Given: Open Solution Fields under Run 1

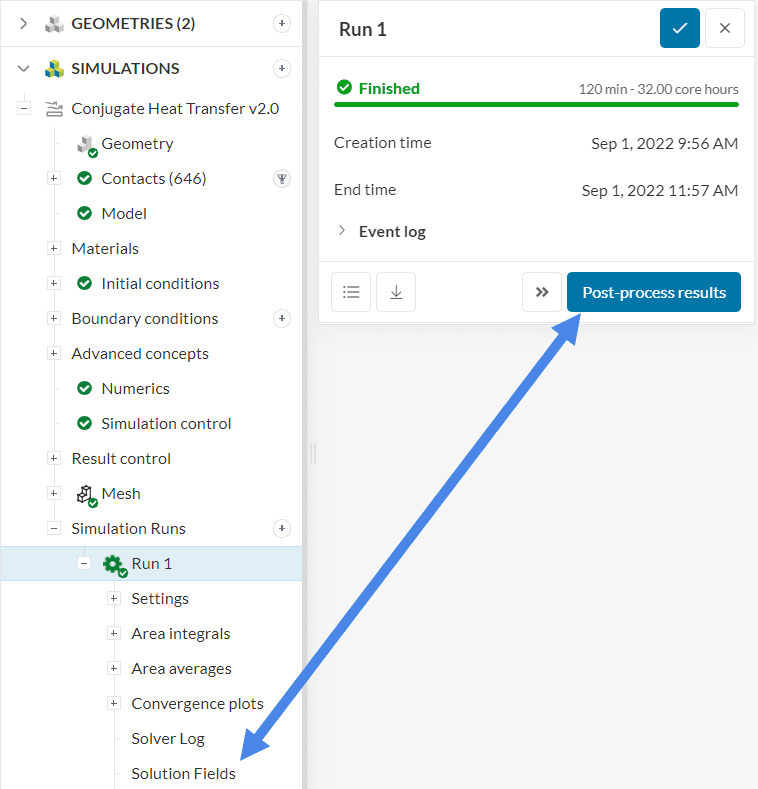Looking at the screenshot, I should coord(183,773).
